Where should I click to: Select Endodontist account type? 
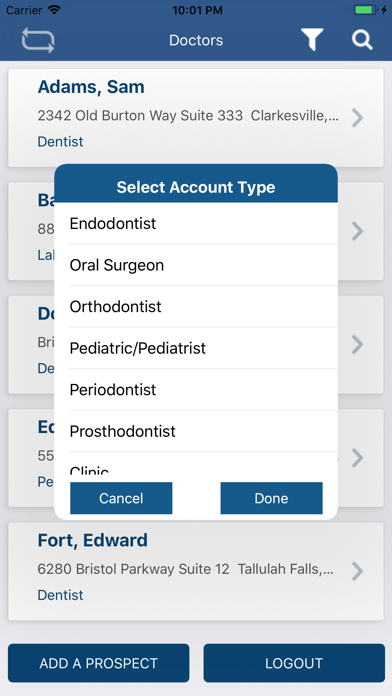(196, 223)
